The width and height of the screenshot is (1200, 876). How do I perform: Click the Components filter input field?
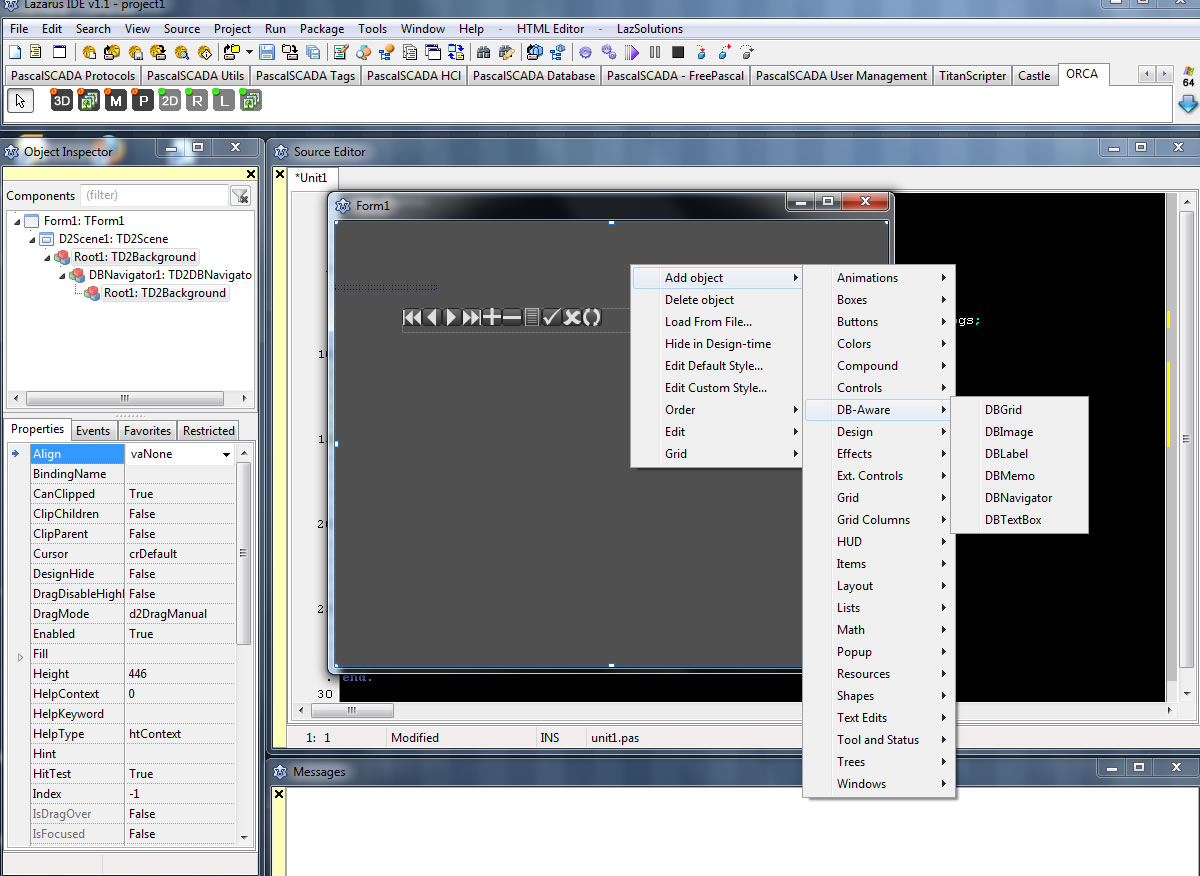pos(154,196)
